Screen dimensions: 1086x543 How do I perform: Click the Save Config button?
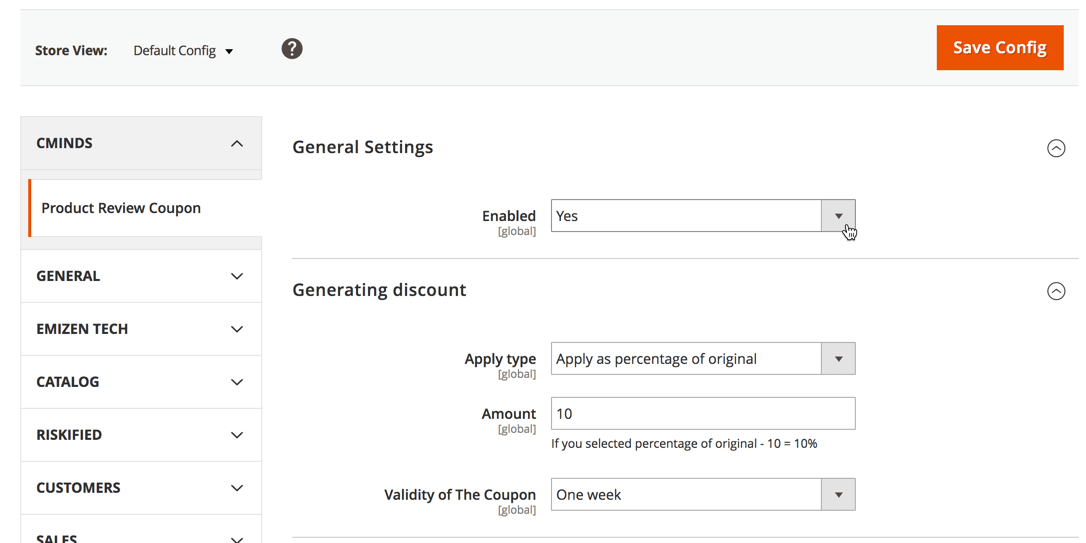click(999, 48)
